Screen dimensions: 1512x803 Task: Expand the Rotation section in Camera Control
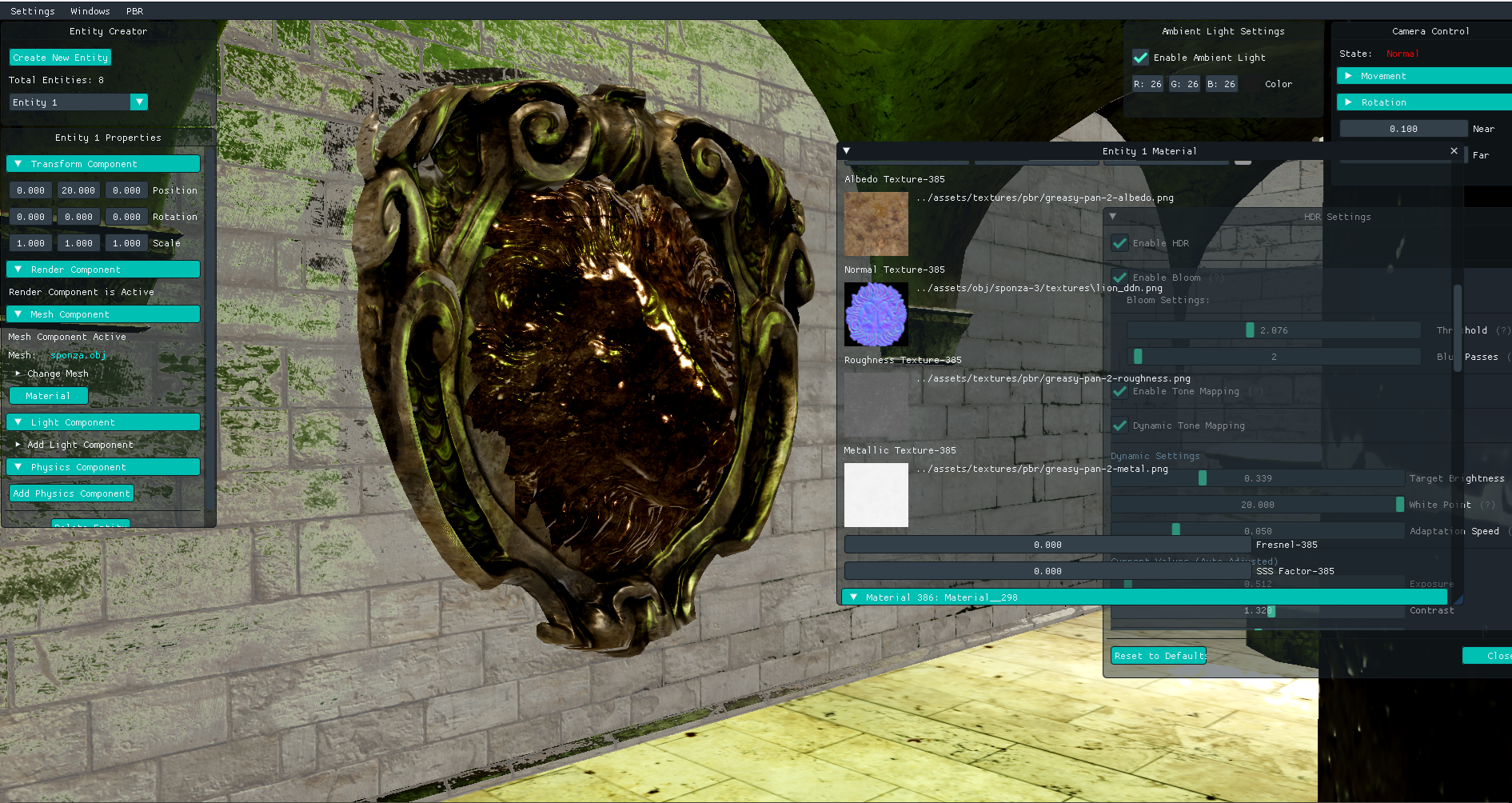tap(1424, 102)
